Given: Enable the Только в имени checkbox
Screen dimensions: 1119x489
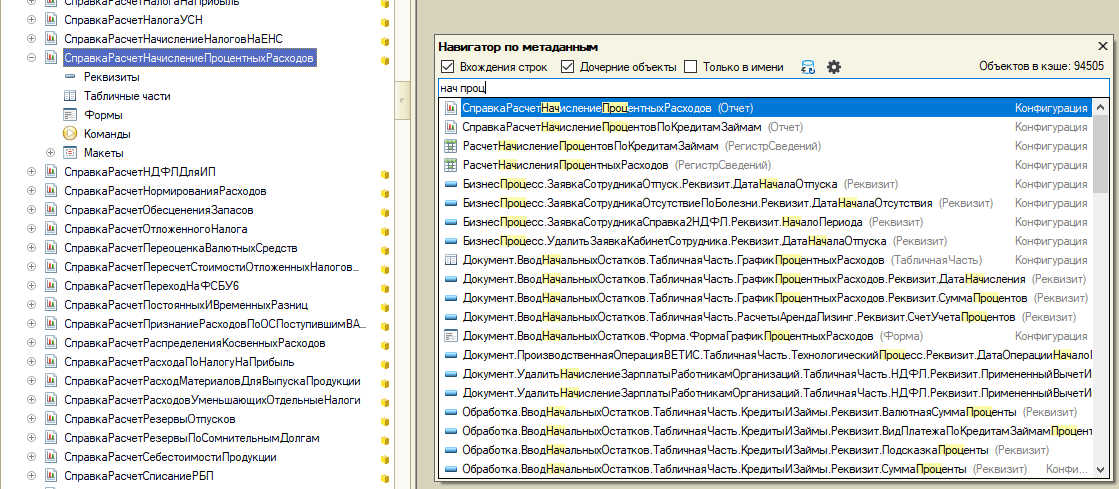Looking at the screenshot, I should tap(690, 67).
